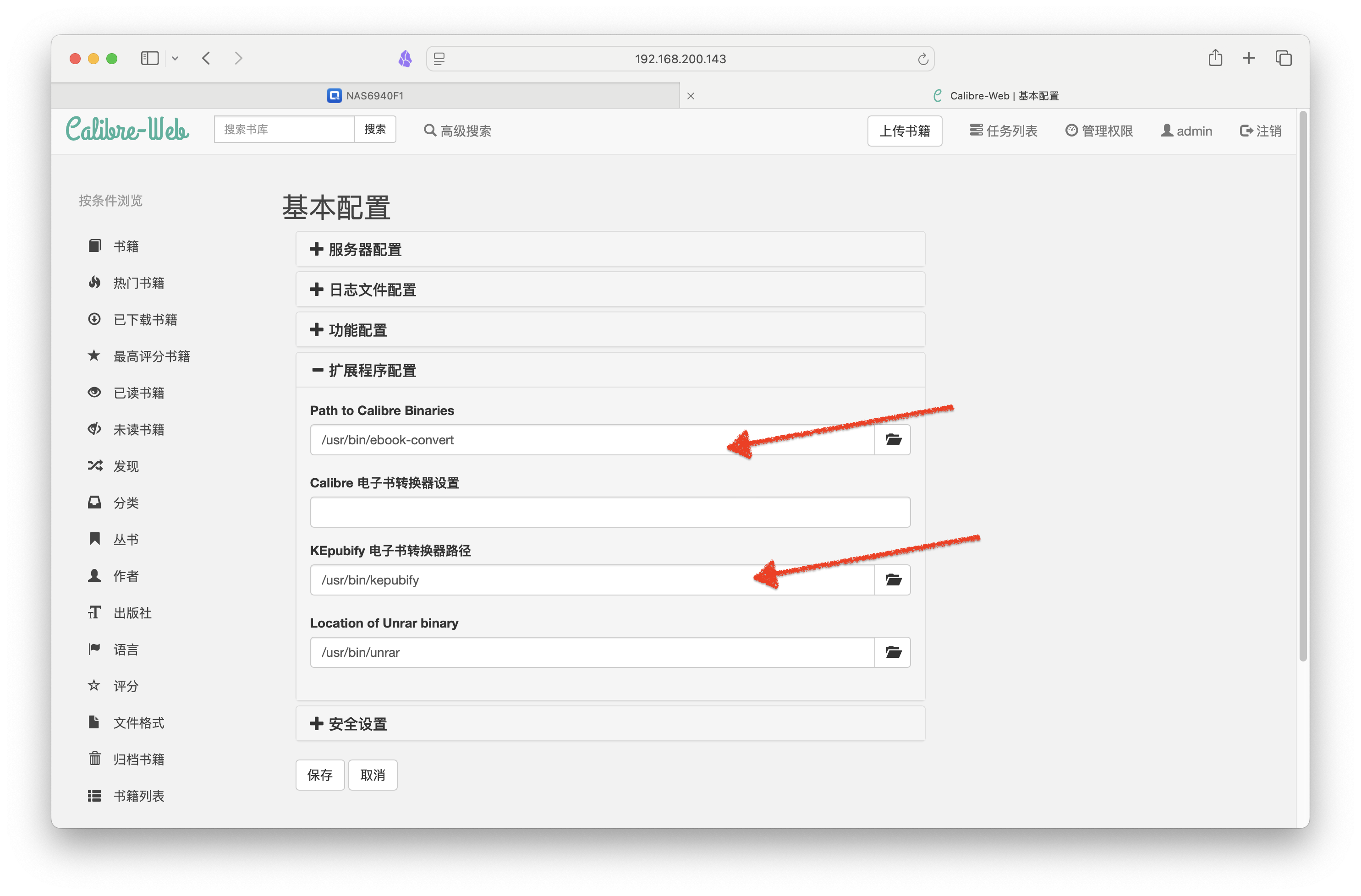Image resolution: width=1361 pixels, height=896 pixels.
Task: Open 归档书籍 archived books
Action: pyautogui.click(x=126, y=759)
